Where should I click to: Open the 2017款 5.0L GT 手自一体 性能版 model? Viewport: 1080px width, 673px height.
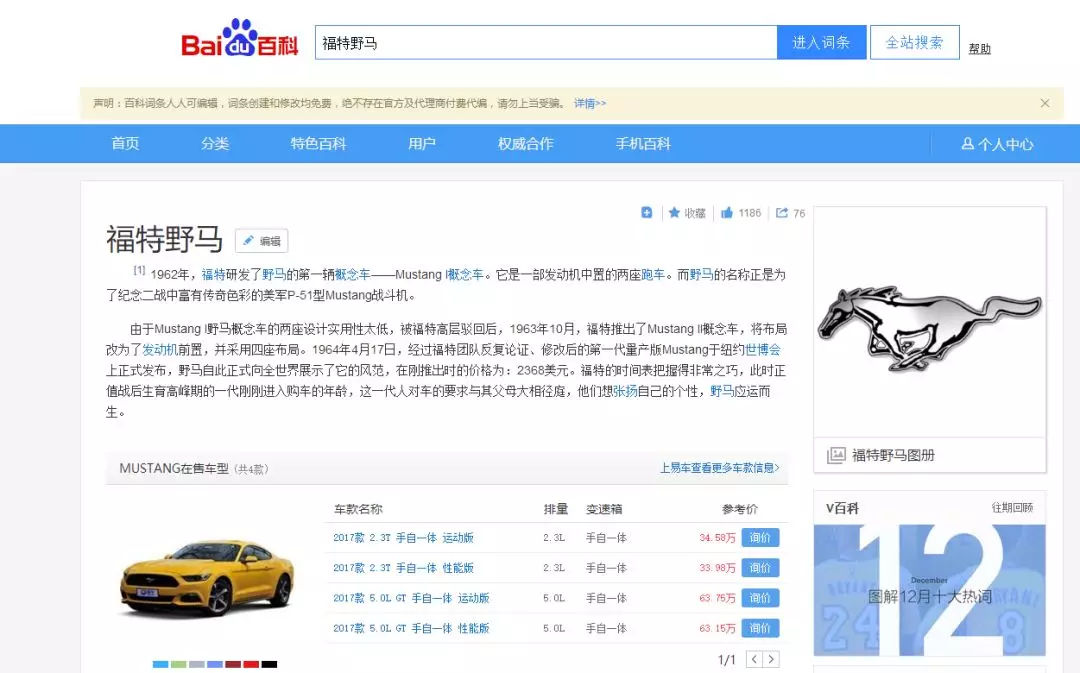coord(411,629)
